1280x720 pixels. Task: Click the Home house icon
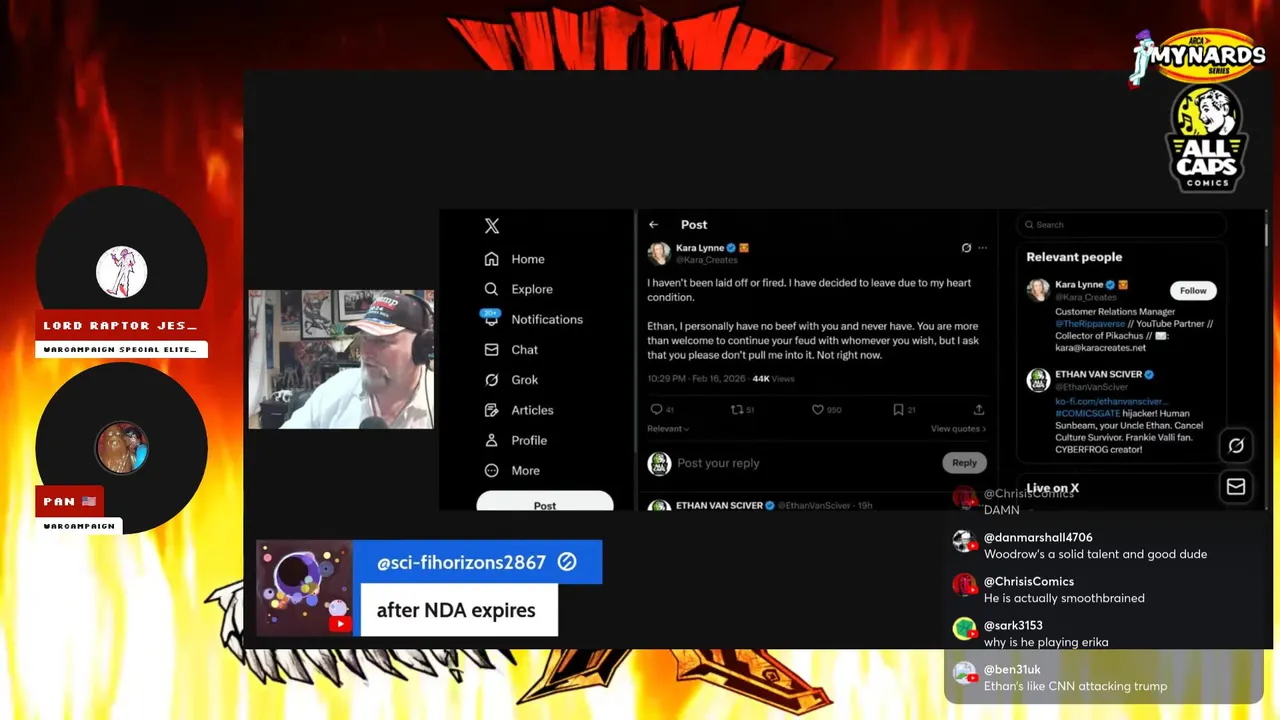(x=491, y=259)
